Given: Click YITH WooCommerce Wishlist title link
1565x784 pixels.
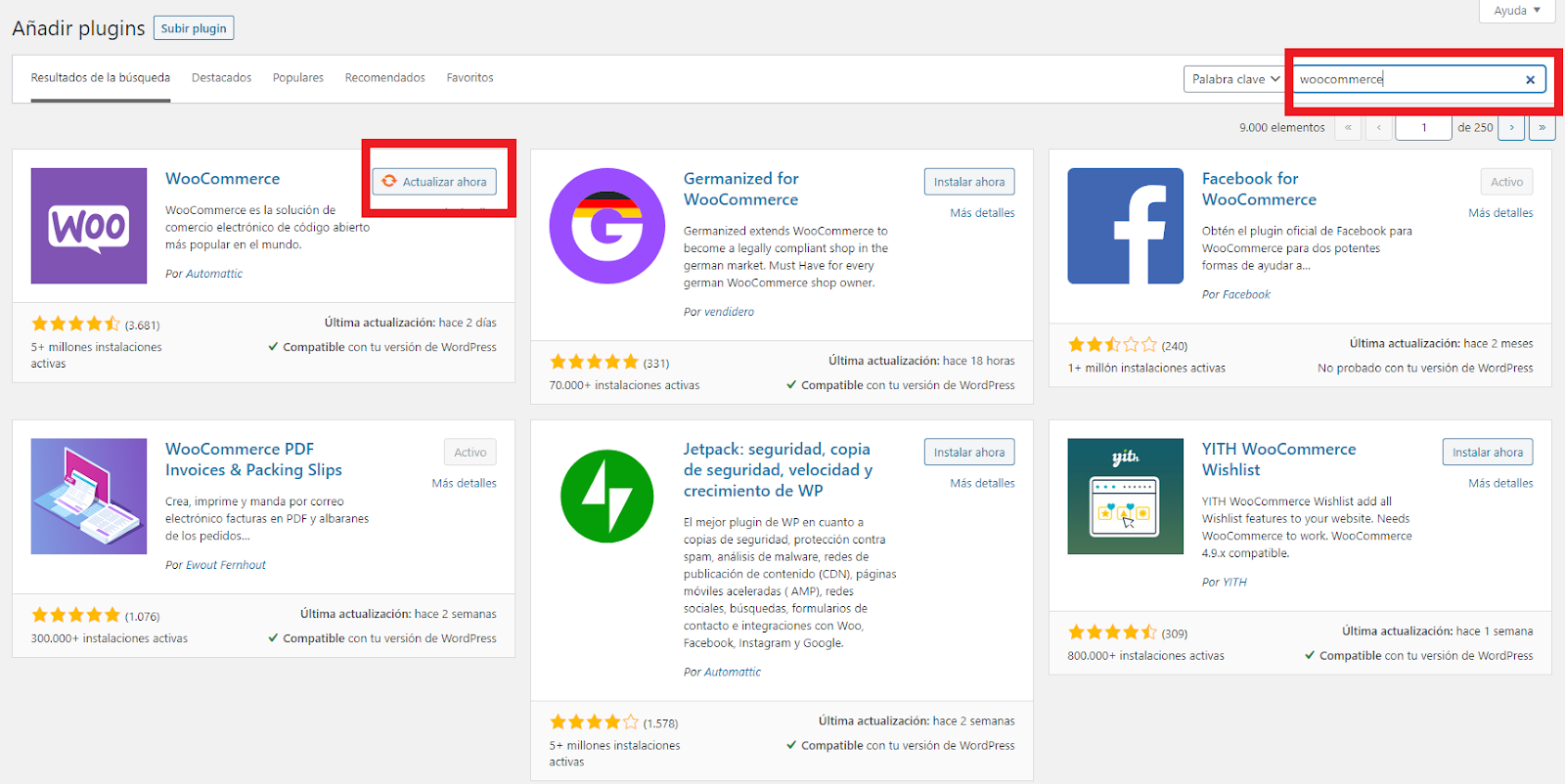Looking at the screenshot, I should click(x=1279, y=459).
